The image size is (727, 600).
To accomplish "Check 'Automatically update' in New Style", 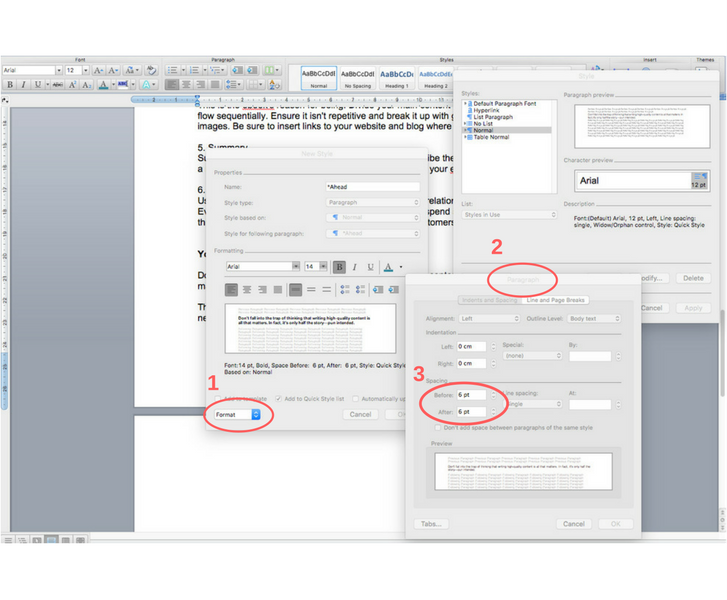I will click(355, 398).
